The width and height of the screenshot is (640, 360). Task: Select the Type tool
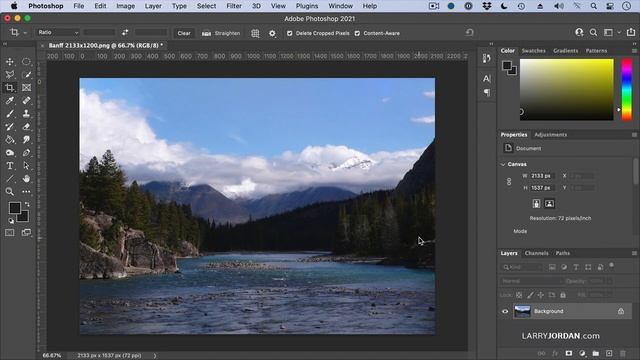(10, 166)
